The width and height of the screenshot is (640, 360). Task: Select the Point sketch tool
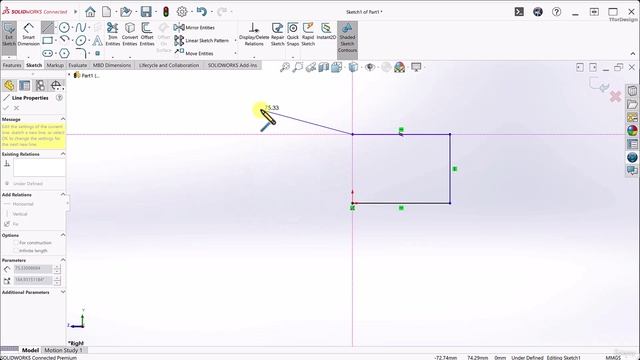pyautogui.click(x=98, y=53)
